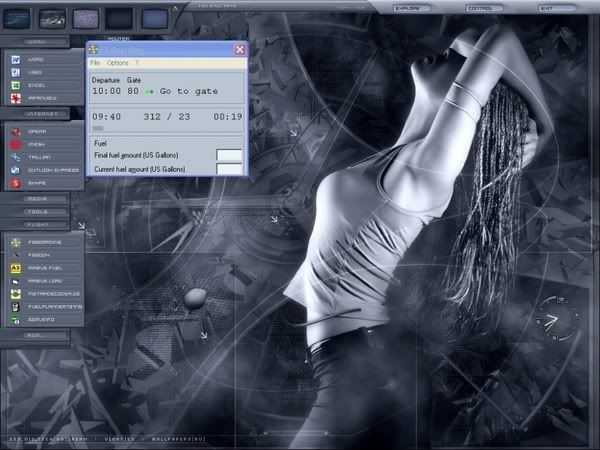Image resolution: width=600 pixels, height=450 pixels.
Task: Launch Excel from the Work panel
Action: [x=16, y=85]
